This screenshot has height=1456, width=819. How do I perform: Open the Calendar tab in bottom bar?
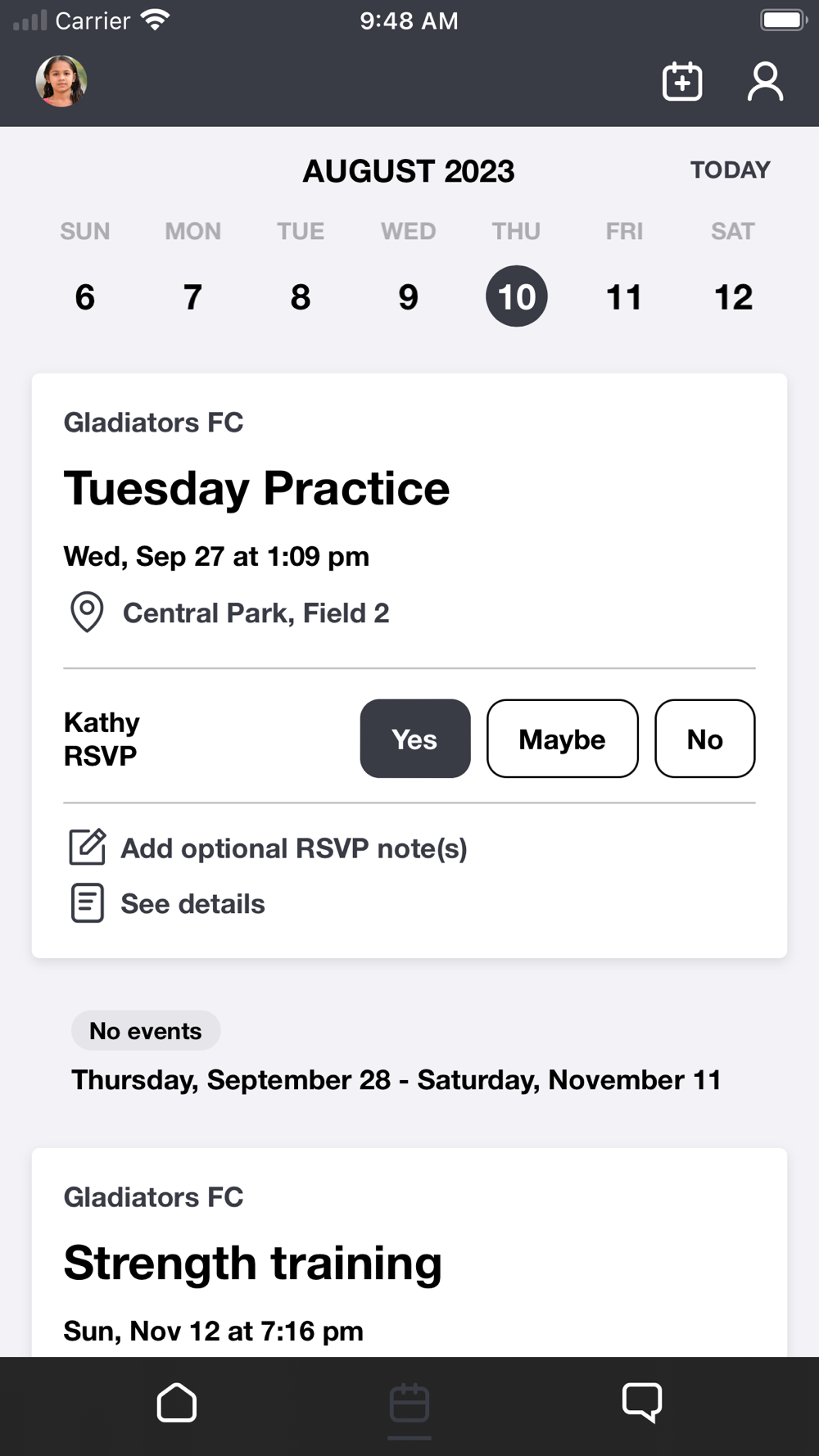click(409, 1404)
